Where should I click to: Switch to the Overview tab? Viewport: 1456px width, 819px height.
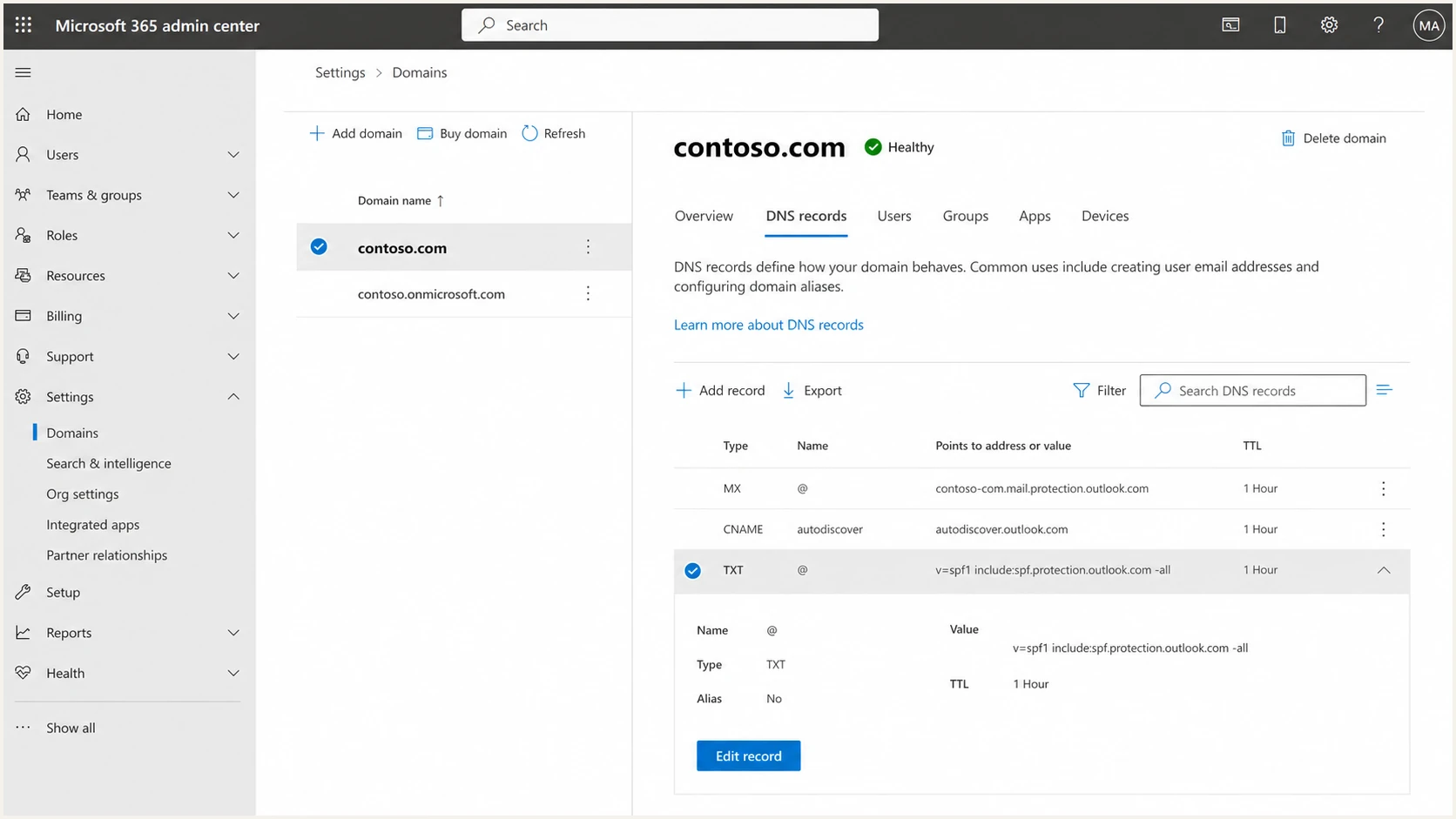point(704,216)
